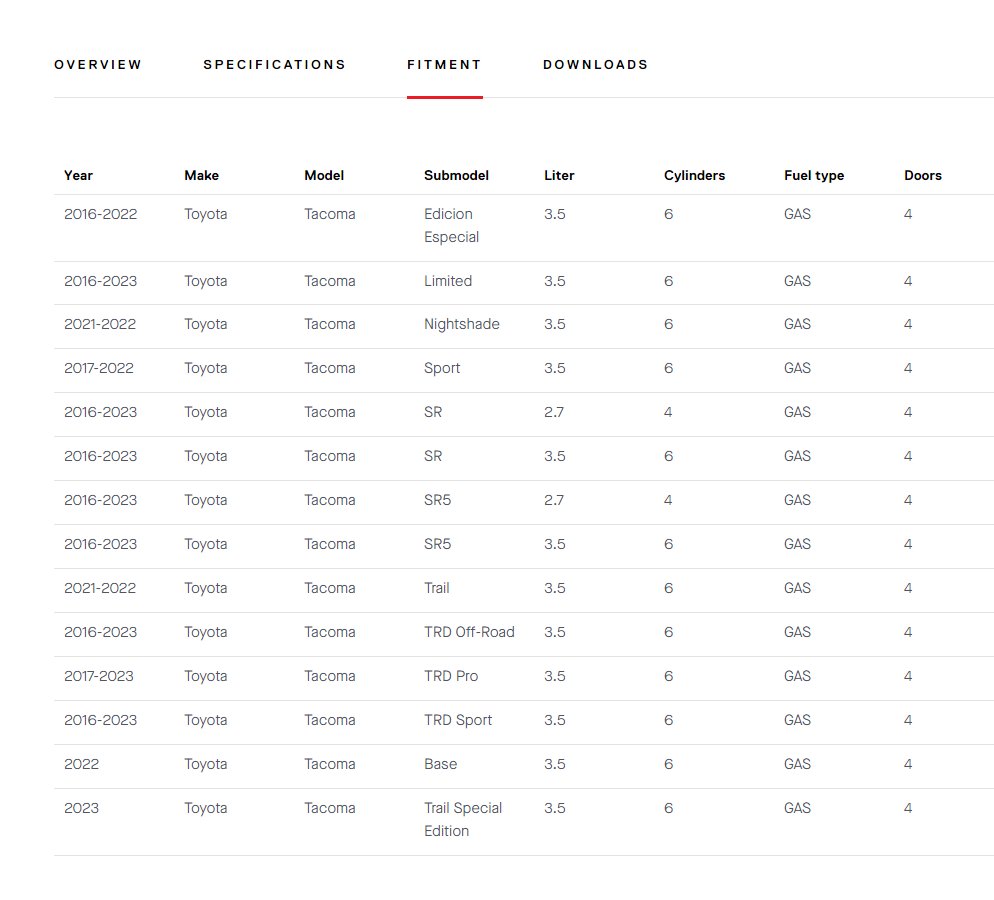This screenshot has width=994, height=900.
Task: Select the Trail submodel cell
Action: pos(437,588)
